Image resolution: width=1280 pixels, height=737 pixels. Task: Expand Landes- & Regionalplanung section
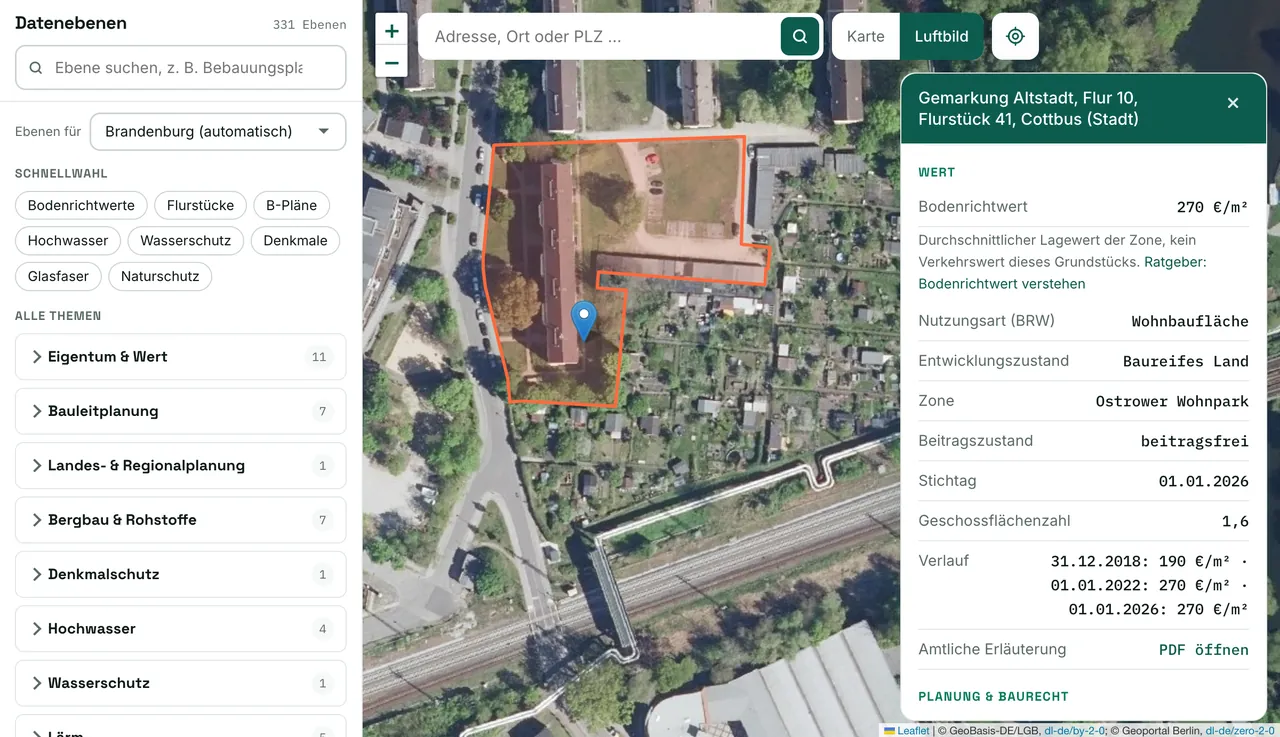pos(180,465)
